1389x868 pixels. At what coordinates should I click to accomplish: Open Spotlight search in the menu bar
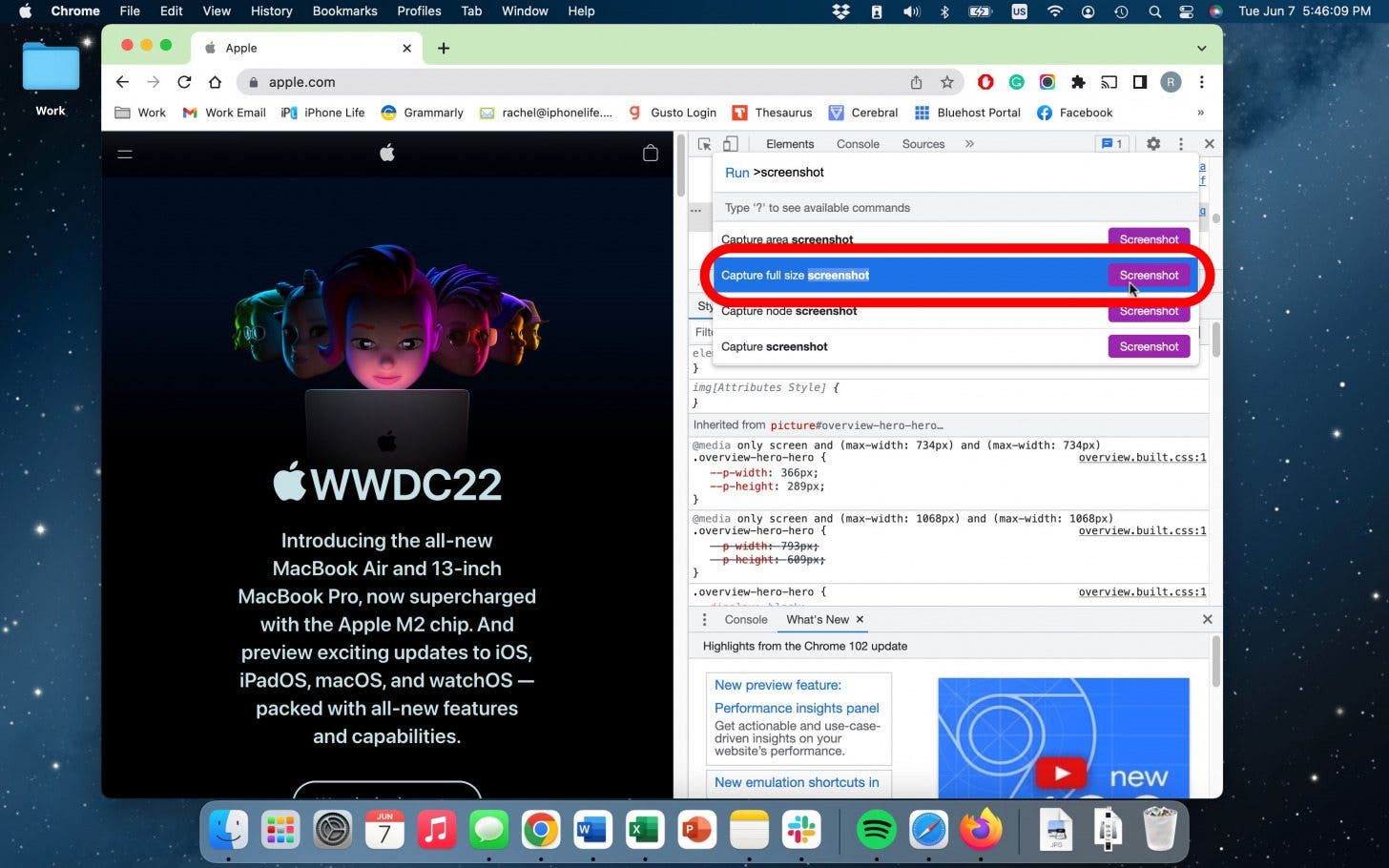[x=1154, y=11]
